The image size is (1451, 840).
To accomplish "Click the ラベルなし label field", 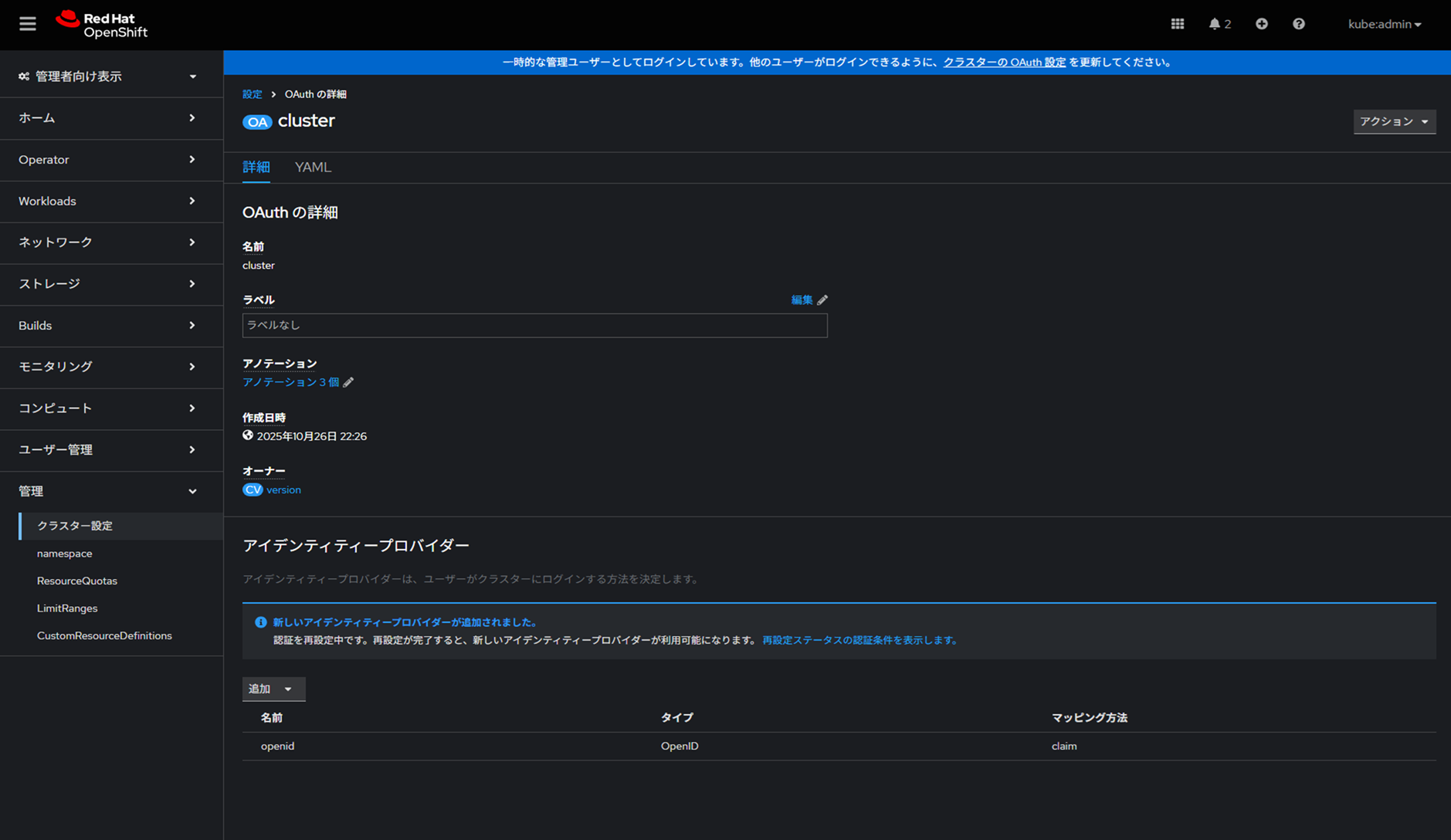I will pyautogui.click(x=534, y=325).
